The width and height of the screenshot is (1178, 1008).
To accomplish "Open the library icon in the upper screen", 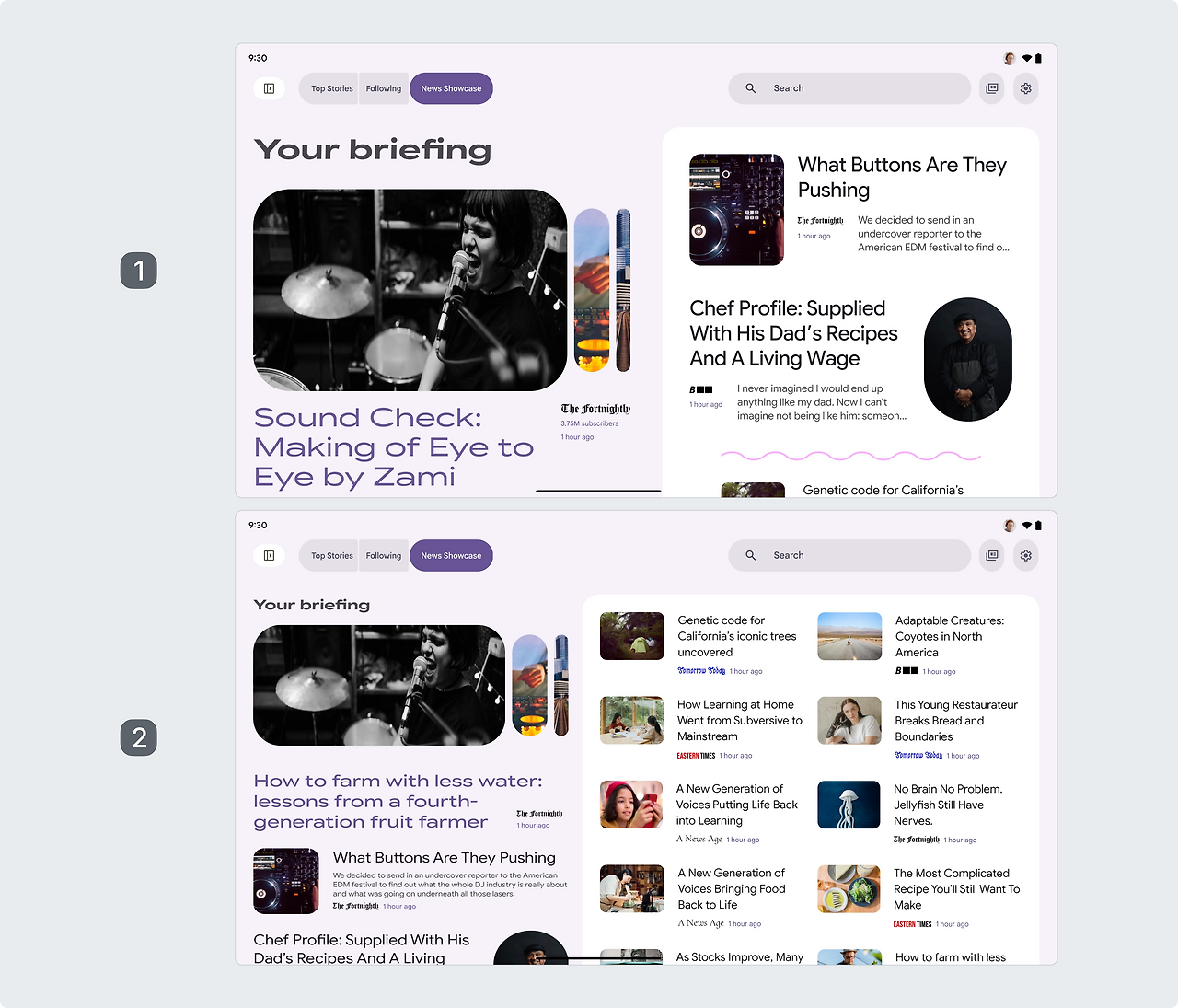I will point(992,88).
